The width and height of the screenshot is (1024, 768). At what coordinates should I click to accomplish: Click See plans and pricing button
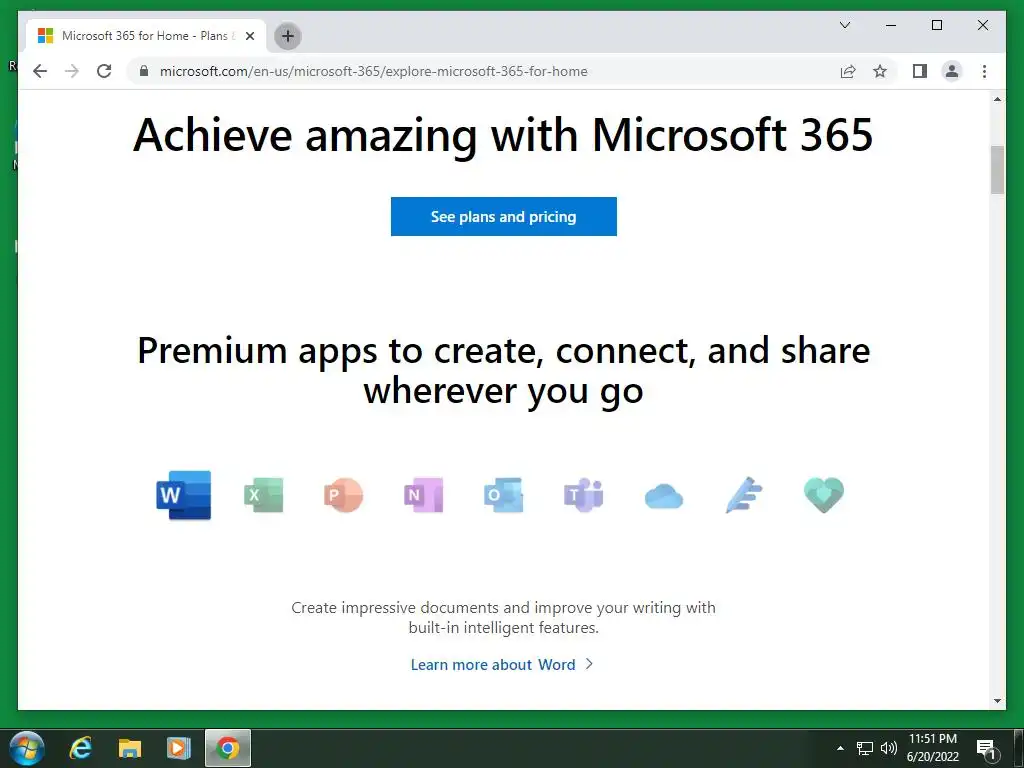504,216
